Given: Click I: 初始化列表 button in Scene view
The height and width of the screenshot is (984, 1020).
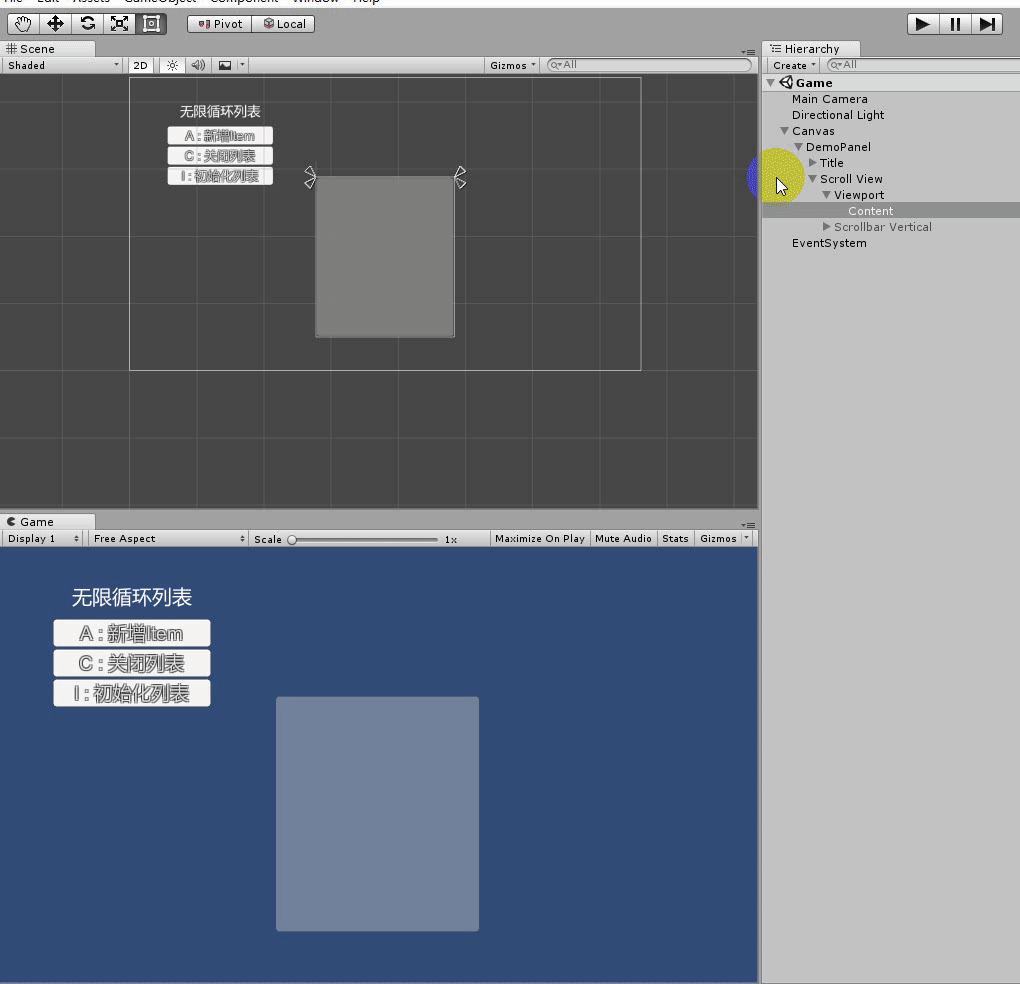Looking at the screenshot, I should pyautogui.click(x=220, y=176).
